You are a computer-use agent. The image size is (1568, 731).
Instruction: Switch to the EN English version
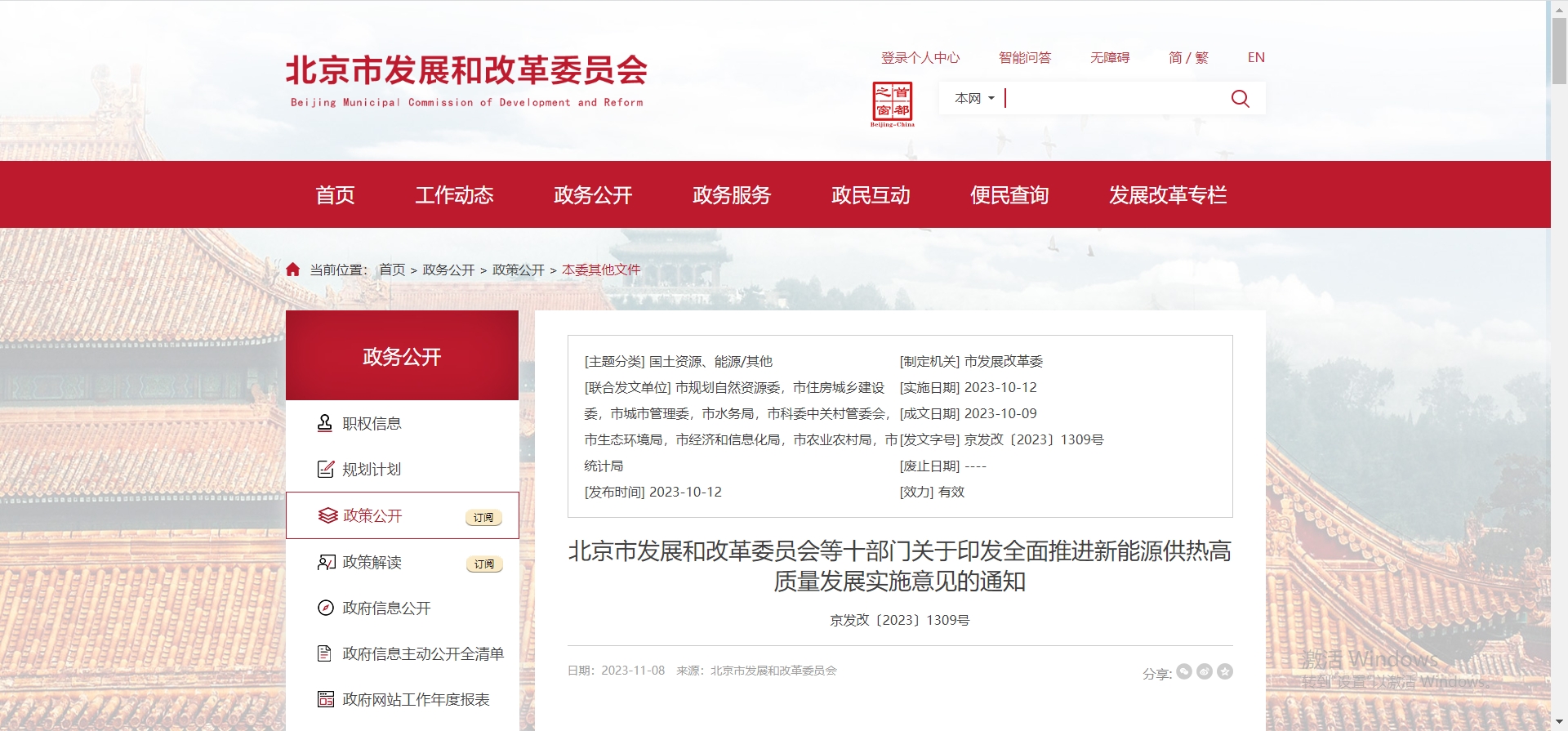tap(1256, 57)
